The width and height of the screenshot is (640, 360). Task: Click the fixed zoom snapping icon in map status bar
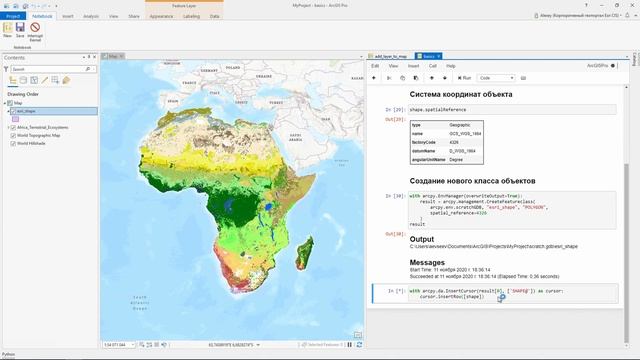[x=142, y=345]
